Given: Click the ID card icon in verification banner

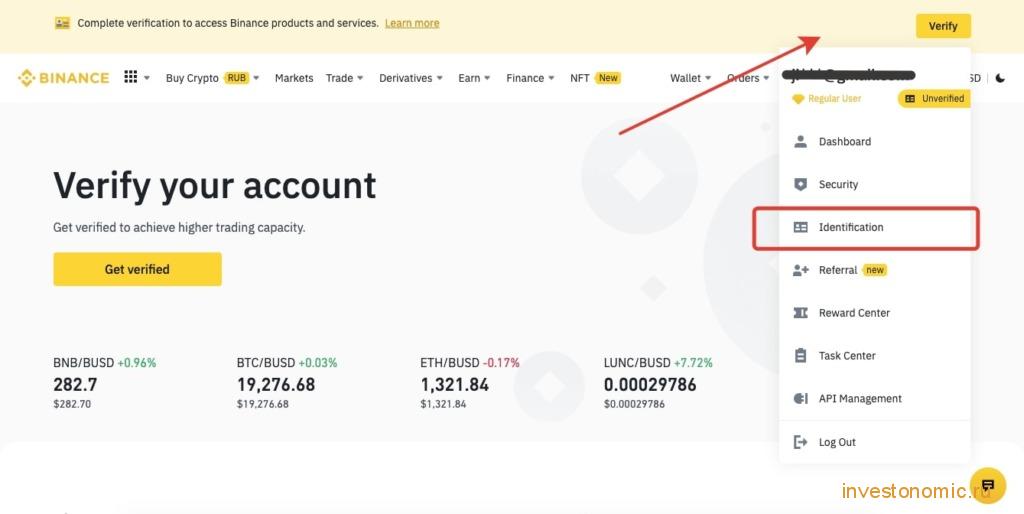Looking at the screenshot, I should [62, 23].
